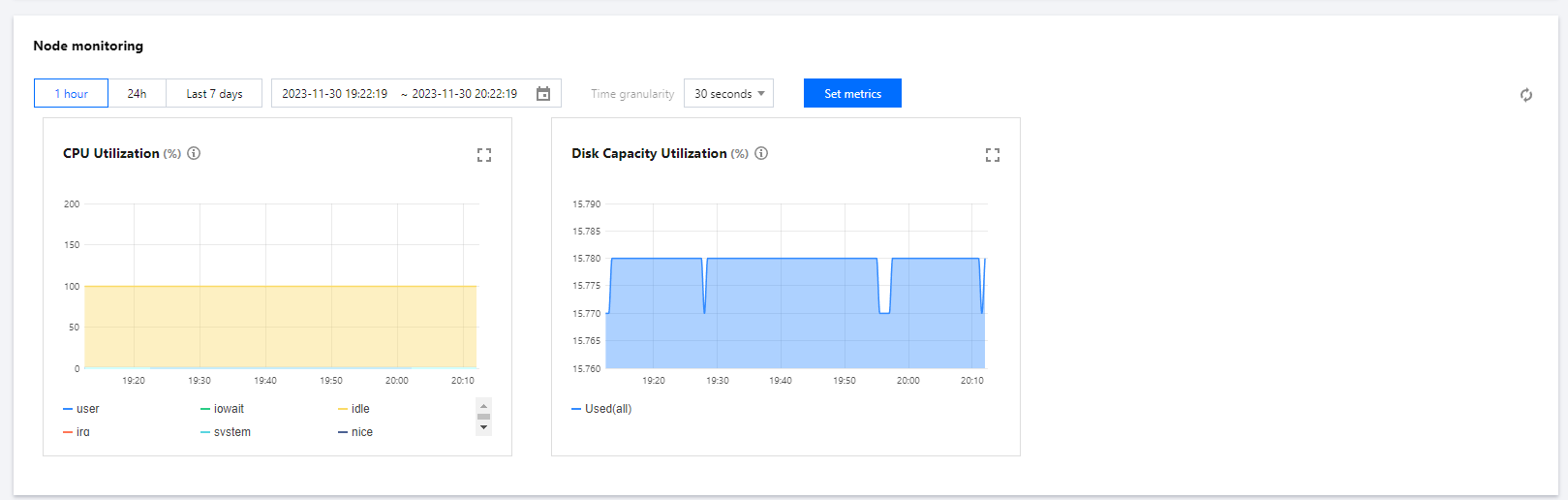This screenshot has width=1568, height=500.
Task: Switch to Last 7 days range
Action: [x=214, y=94]
